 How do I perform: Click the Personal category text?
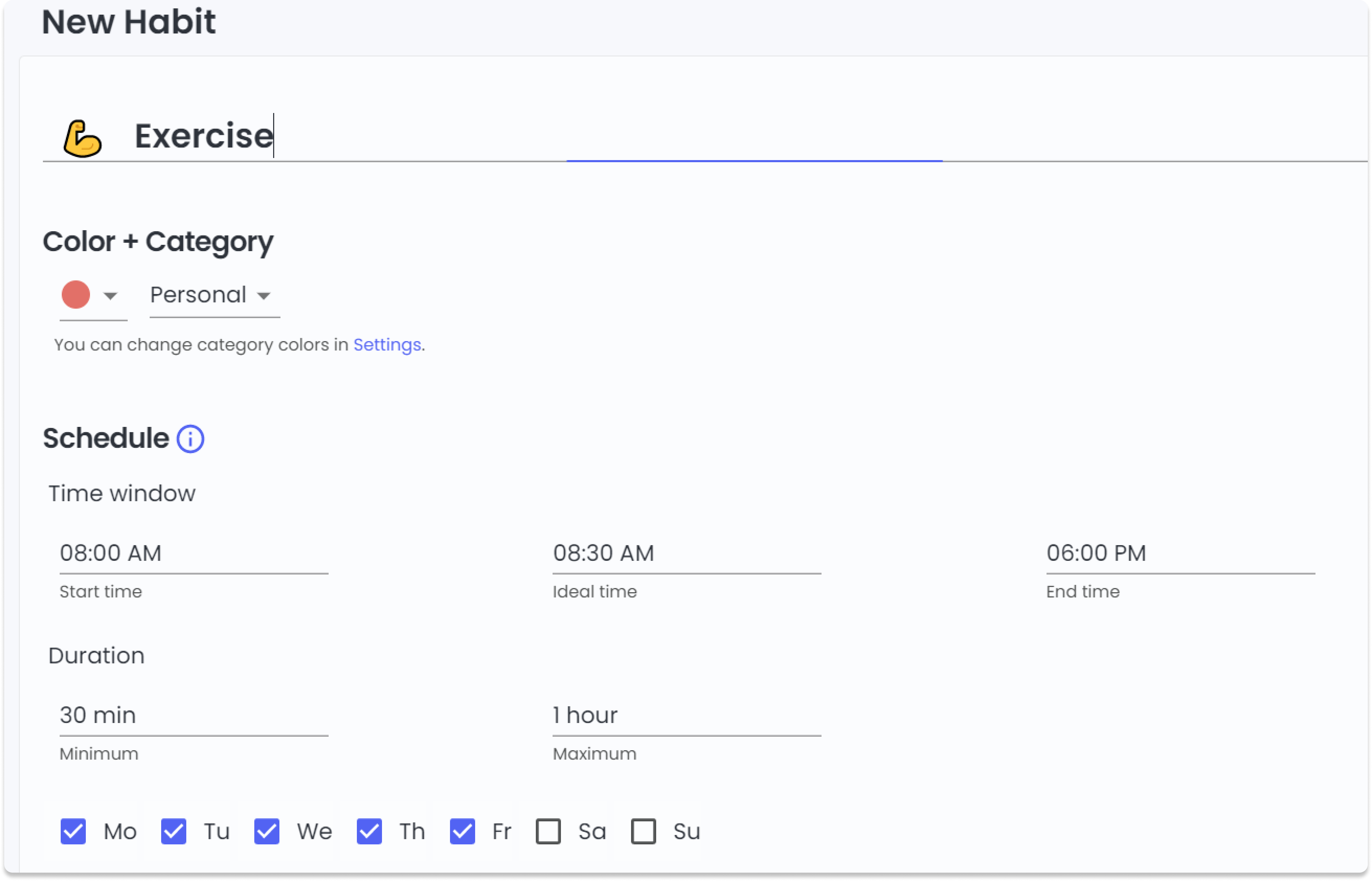pos(198,295)
